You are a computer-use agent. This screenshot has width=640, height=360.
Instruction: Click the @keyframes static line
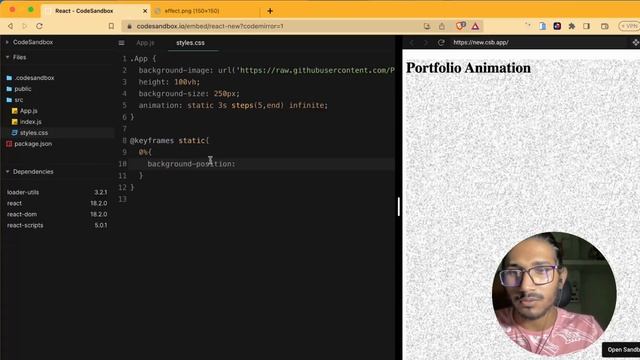point(169,140)
